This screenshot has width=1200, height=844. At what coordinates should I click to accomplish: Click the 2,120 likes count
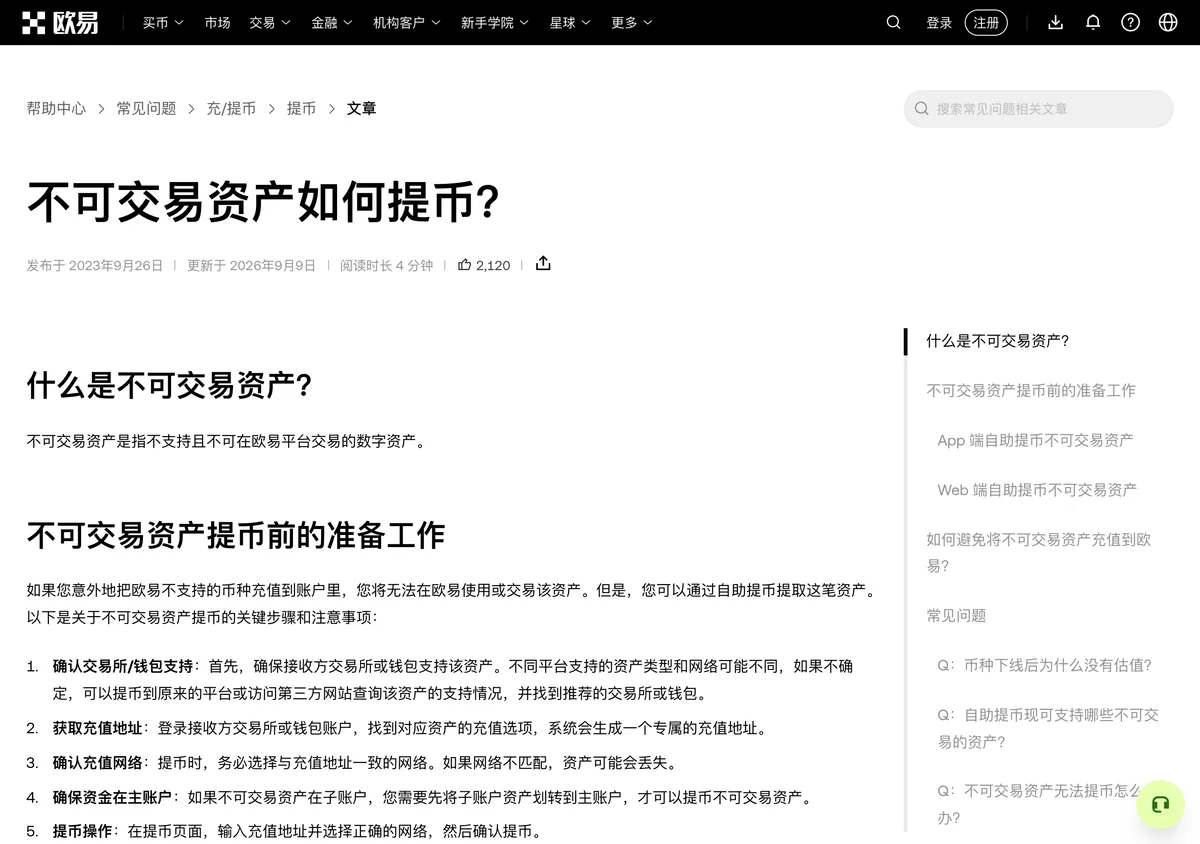click(493, 265)
